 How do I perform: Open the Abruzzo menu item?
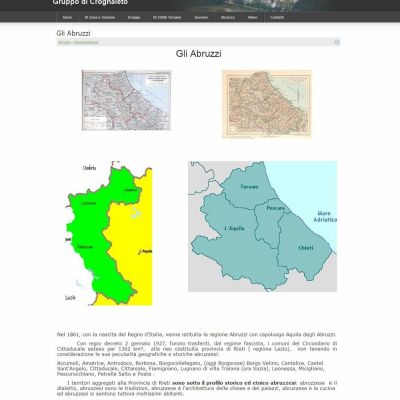click(228, 17)
